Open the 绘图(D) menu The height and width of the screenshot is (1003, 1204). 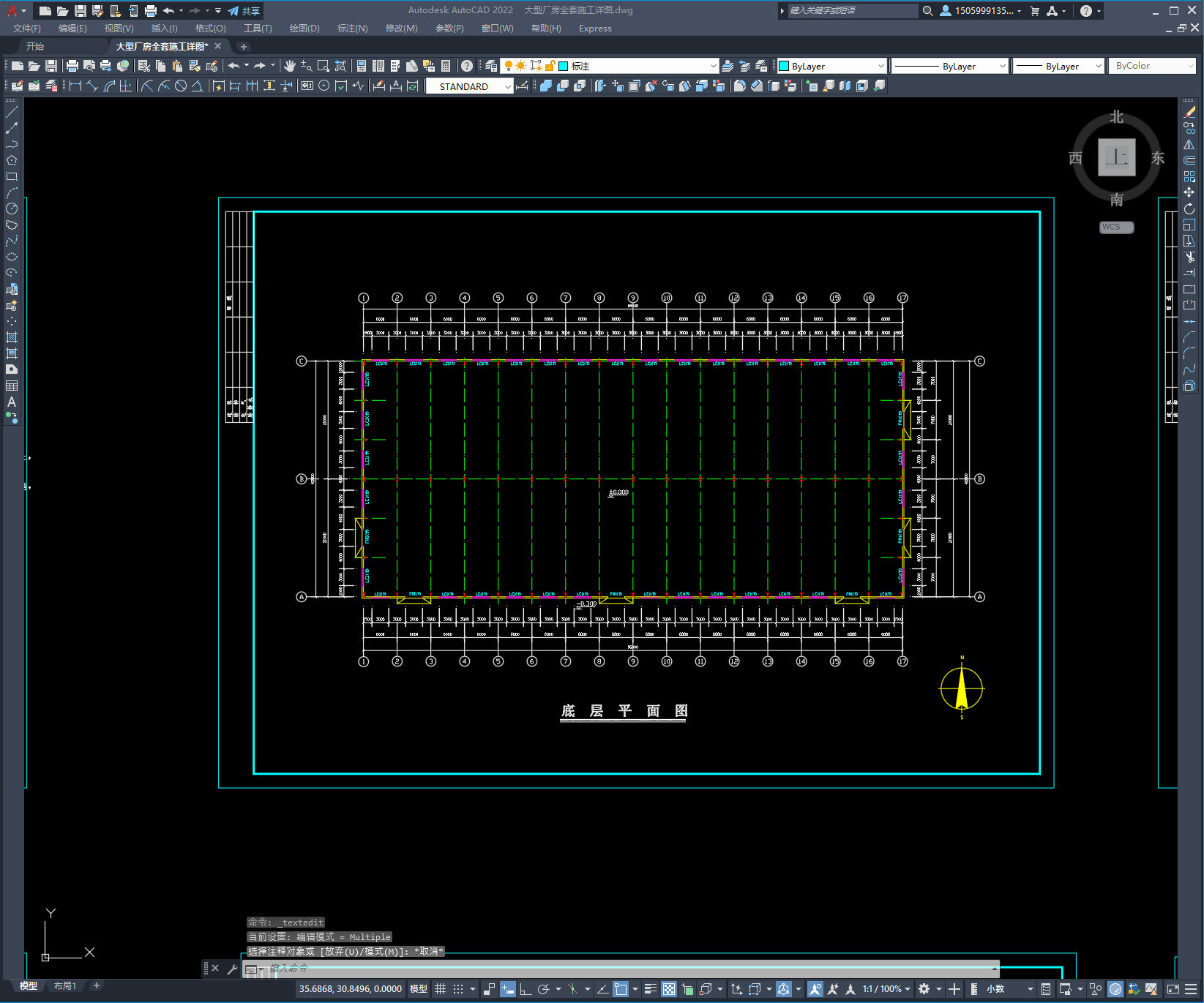pos(304,29)
